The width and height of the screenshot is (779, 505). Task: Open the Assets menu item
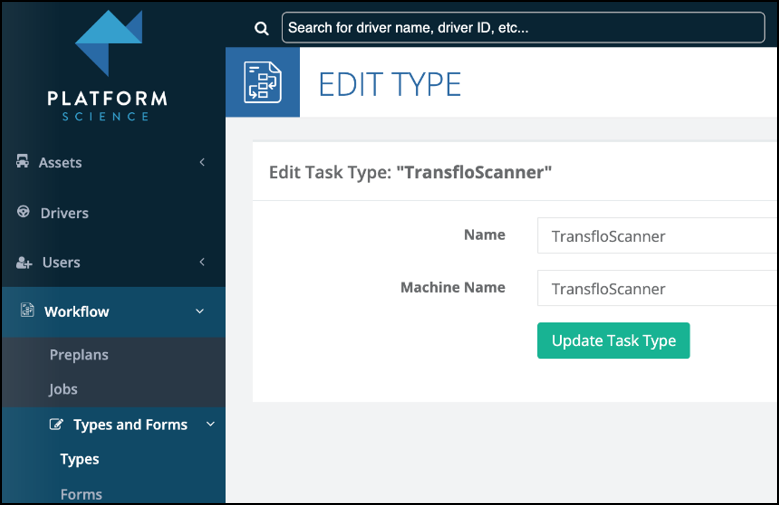[60, 163]
